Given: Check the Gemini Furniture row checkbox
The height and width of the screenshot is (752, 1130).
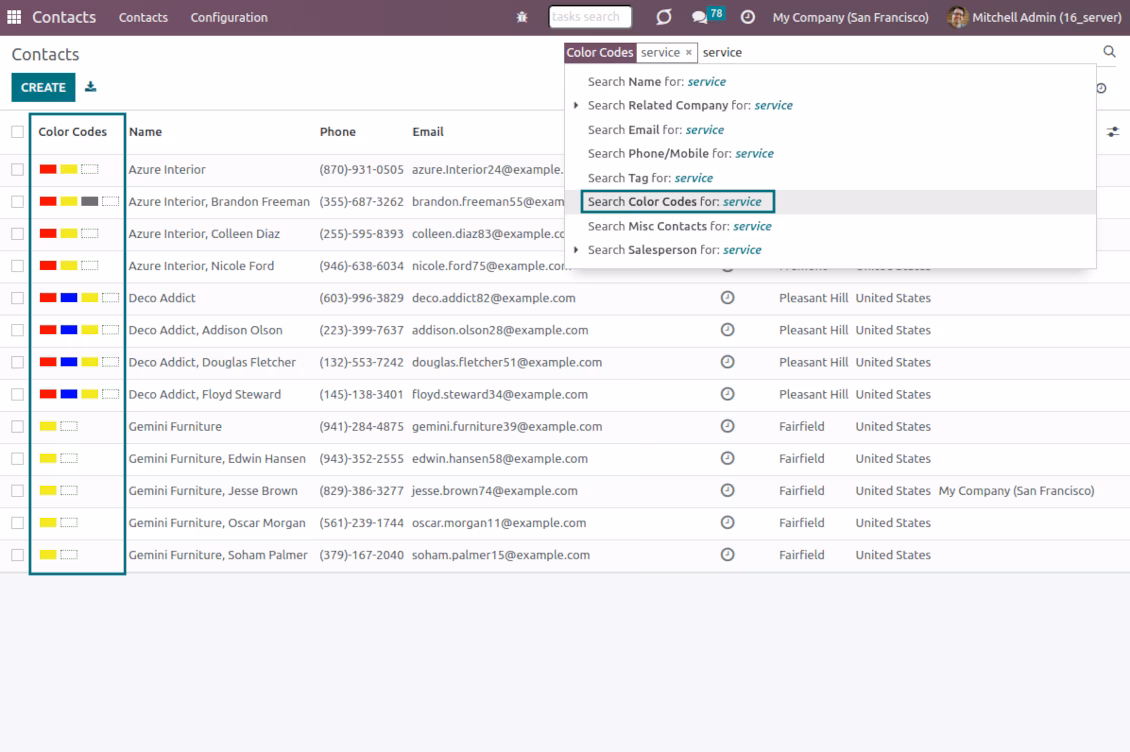Looking at the screenshot, I should pos(17,426).
